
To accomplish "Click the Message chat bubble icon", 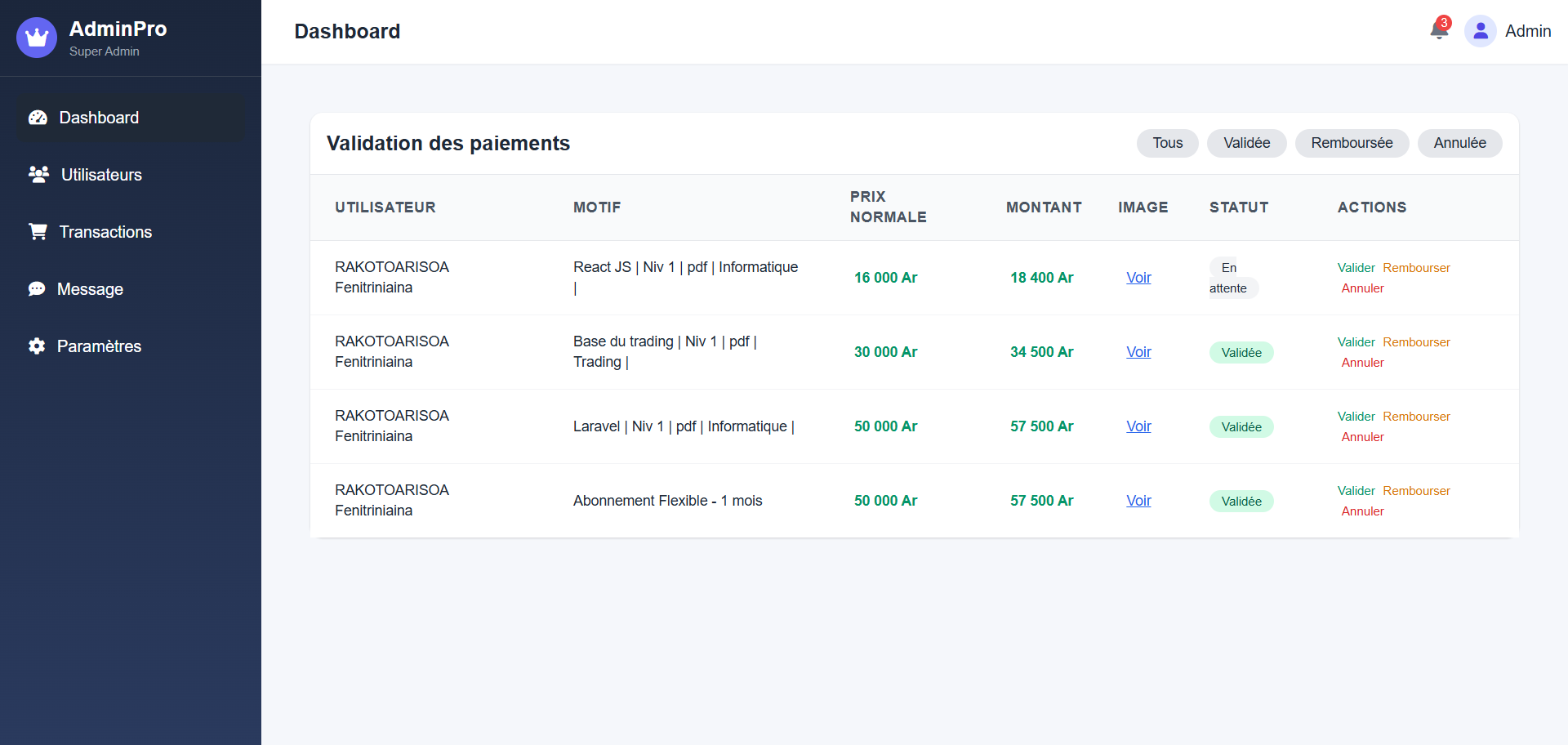I will coord(37,289).
